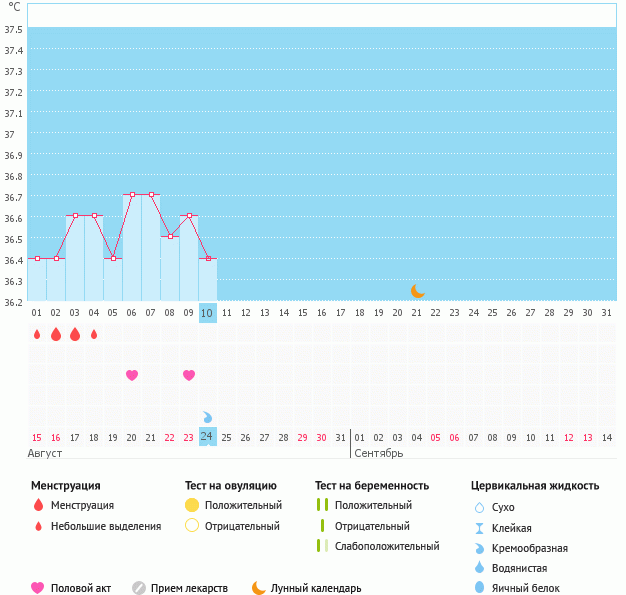Select highlighted cycle day 10
Image resolution: width=626 pixels, height=595 pixels.
pyautogui.click(x=207, y=312)
